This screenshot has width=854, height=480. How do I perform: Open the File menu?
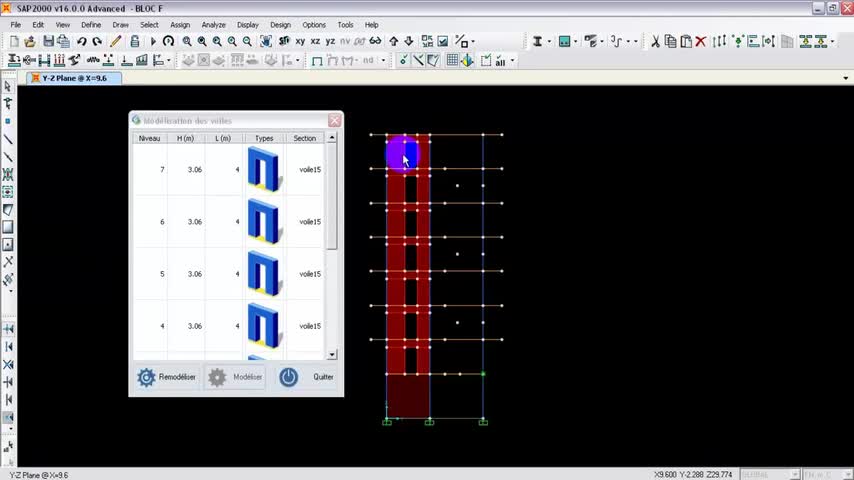tap(16, 25)
